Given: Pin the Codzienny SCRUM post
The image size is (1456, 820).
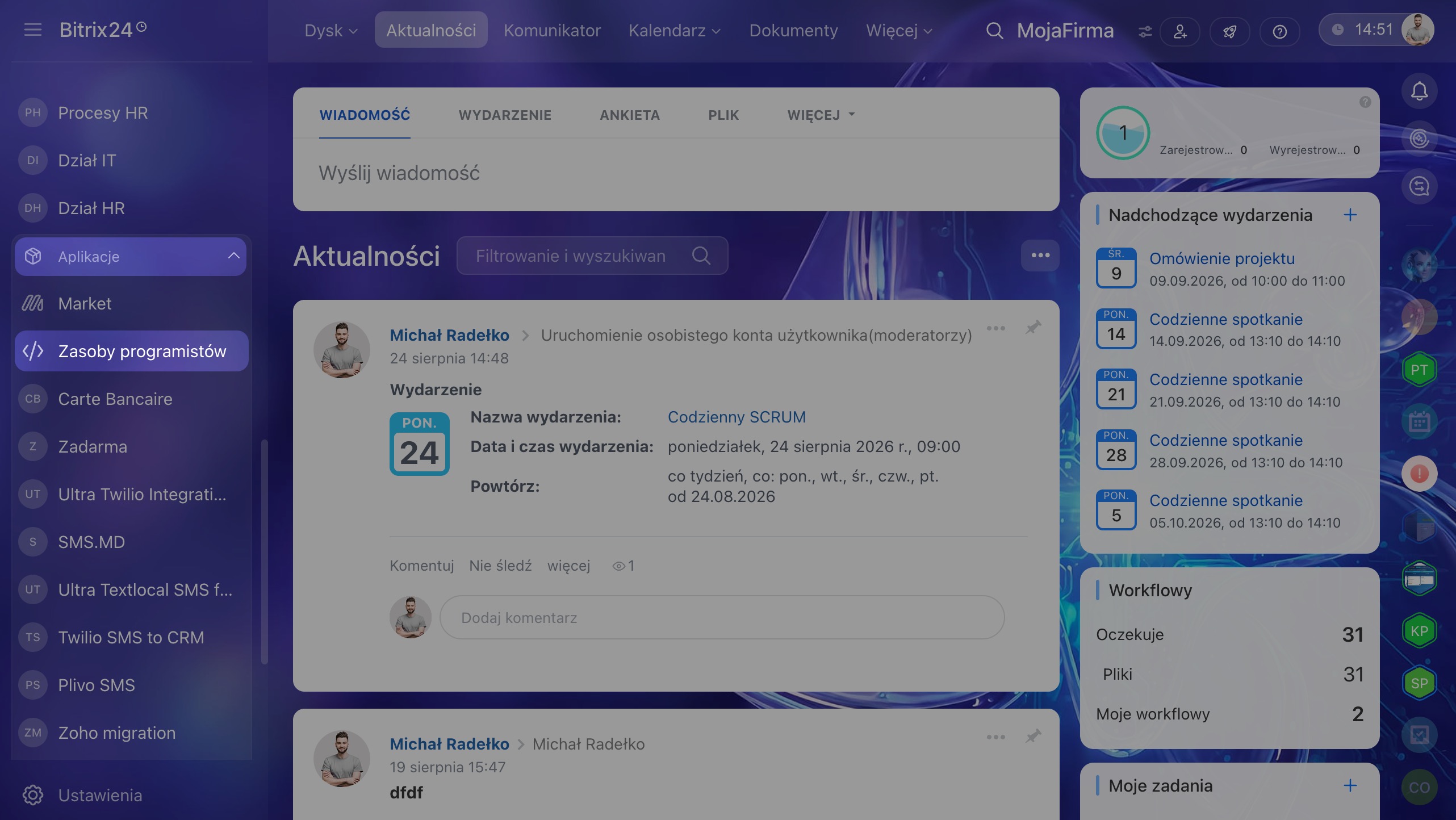Looking at the screenshot, I should pos(1034,328).
